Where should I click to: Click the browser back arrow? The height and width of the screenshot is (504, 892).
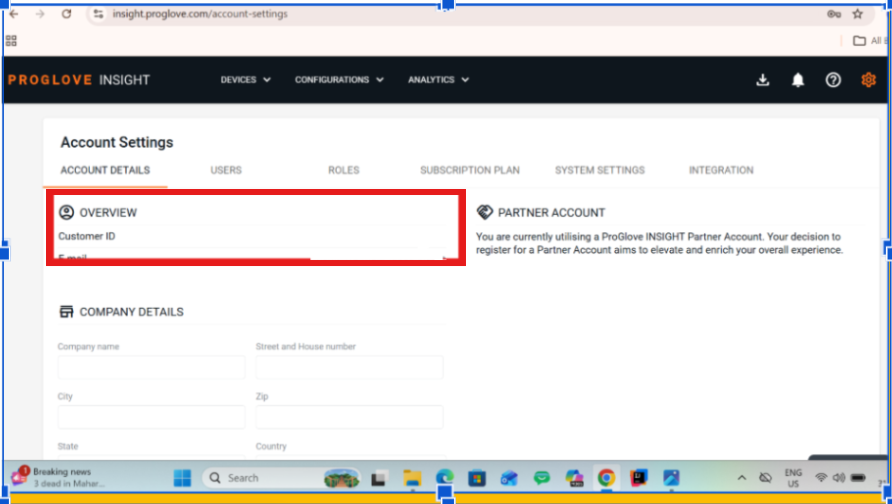pos(14,14)
